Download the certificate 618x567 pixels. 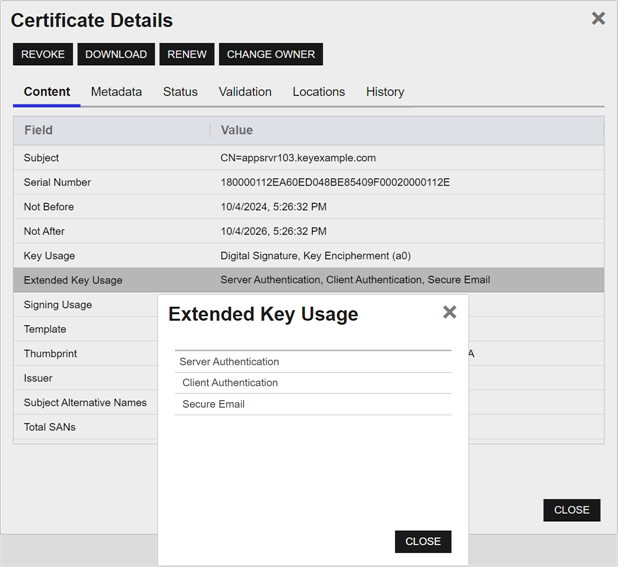[x=116, y=54]
